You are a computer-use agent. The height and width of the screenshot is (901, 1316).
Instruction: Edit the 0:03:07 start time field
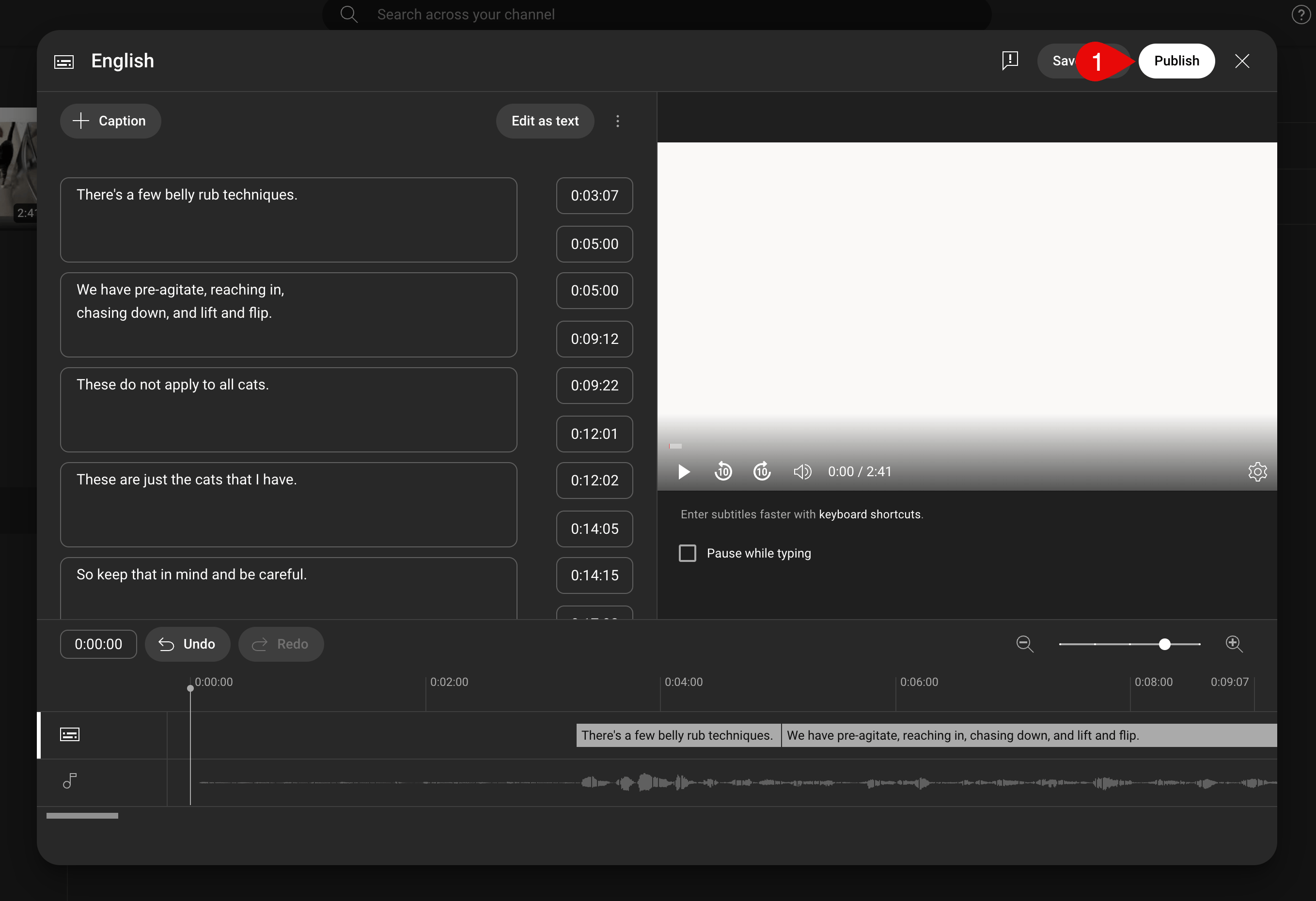pos(594,196)
